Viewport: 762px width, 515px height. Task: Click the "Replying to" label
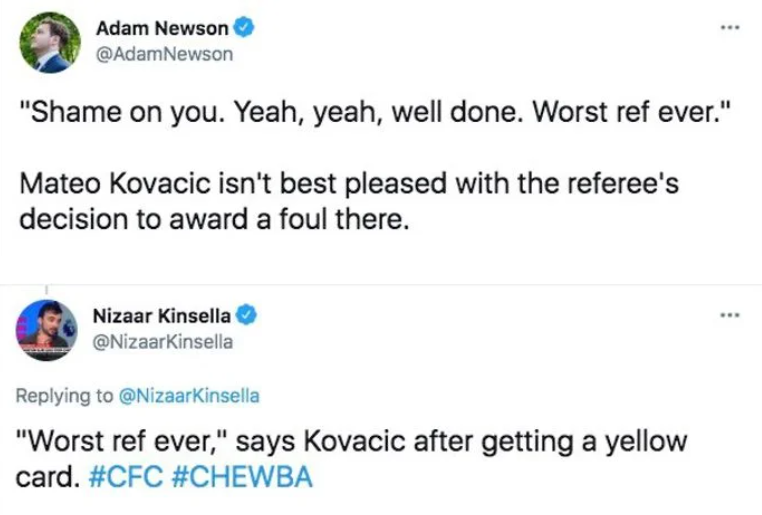pyautogui.click(x=64, y=395)
